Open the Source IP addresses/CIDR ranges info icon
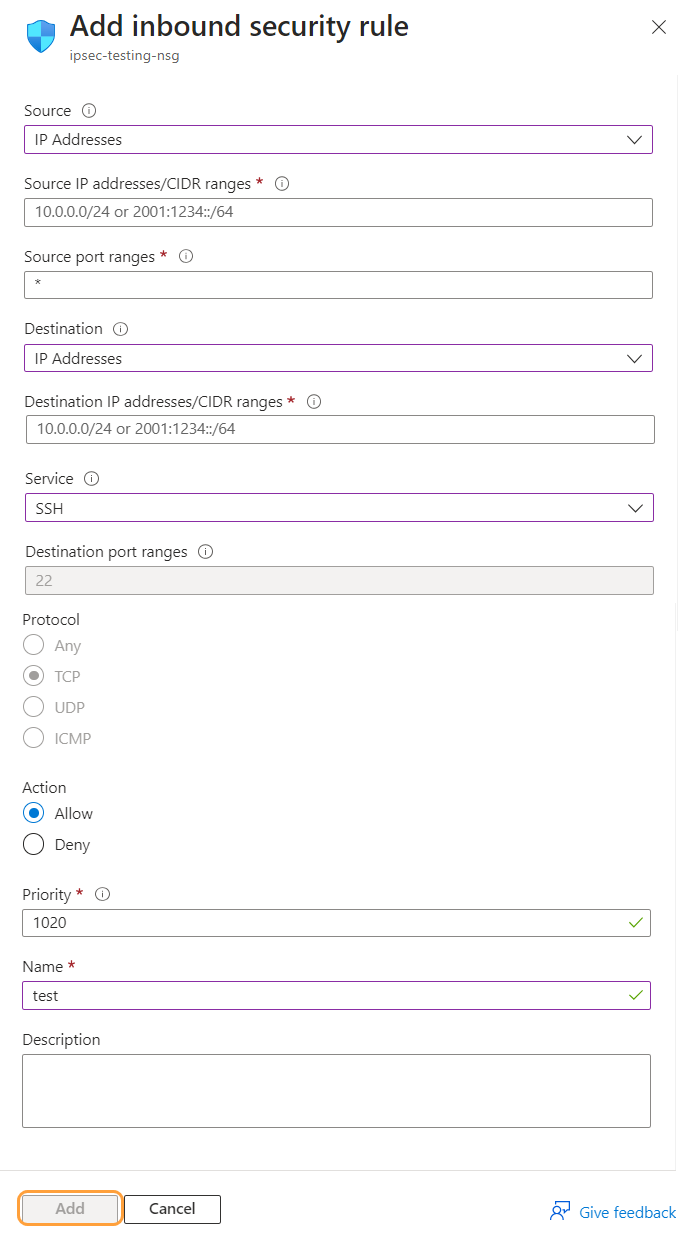This screenshot has width=681, height=1242. 281,183
